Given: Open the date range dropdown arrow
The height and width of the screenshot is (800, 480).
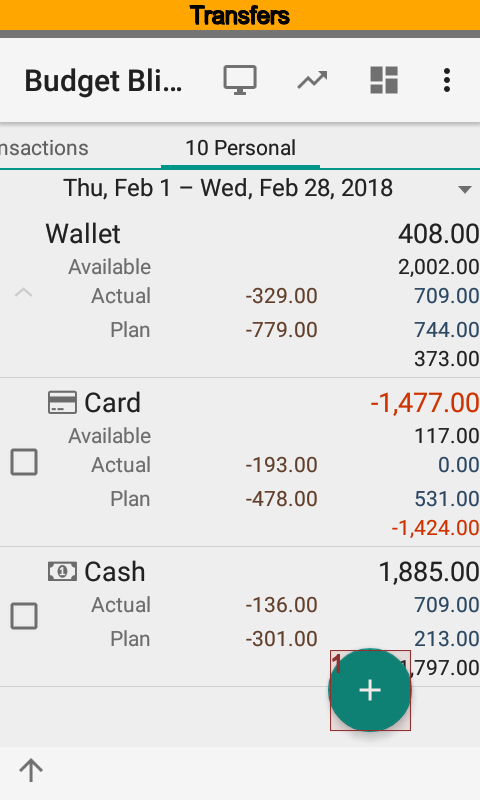Looking at the screenshot, I should (x=465, y=190).
